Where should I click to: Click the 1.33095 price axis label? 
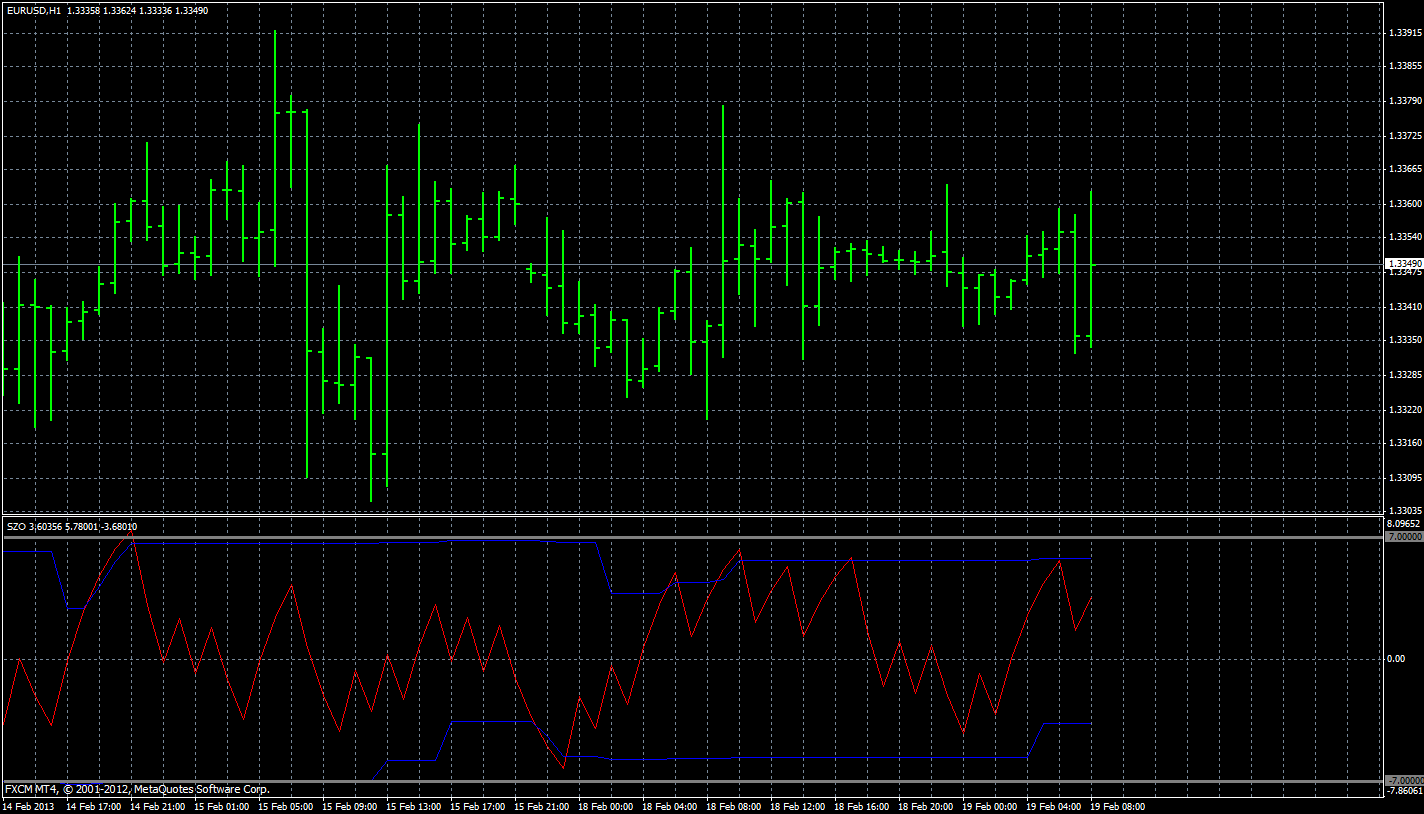(1405, 477)
